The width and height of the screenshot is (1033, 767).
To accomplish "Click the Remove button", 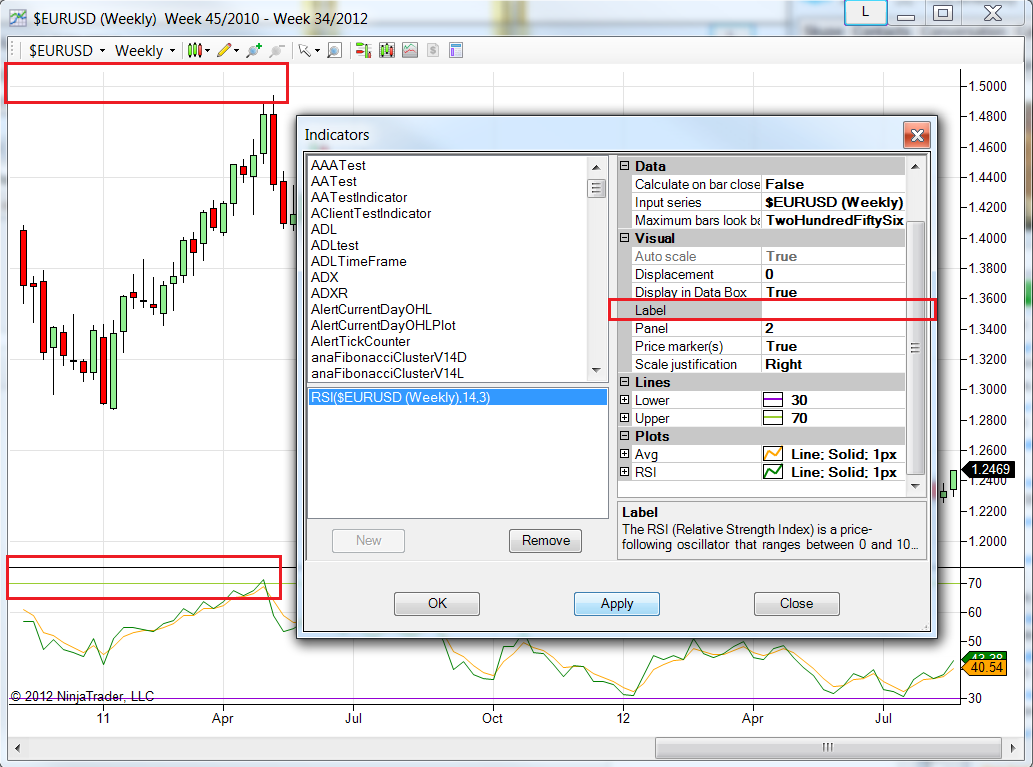I will pos(545,540).
